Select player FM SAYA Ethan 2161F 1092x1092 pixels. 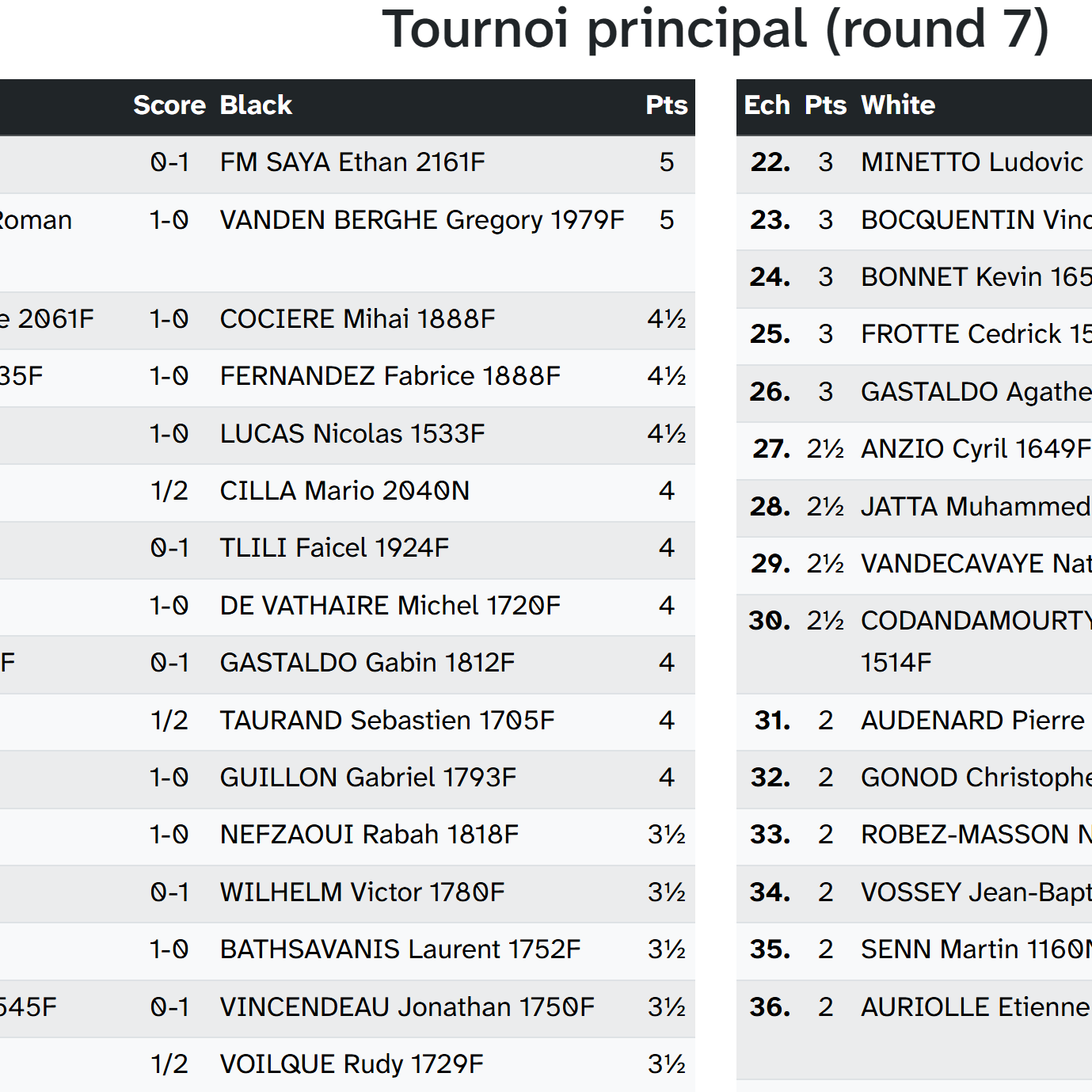tap(352, 162)
